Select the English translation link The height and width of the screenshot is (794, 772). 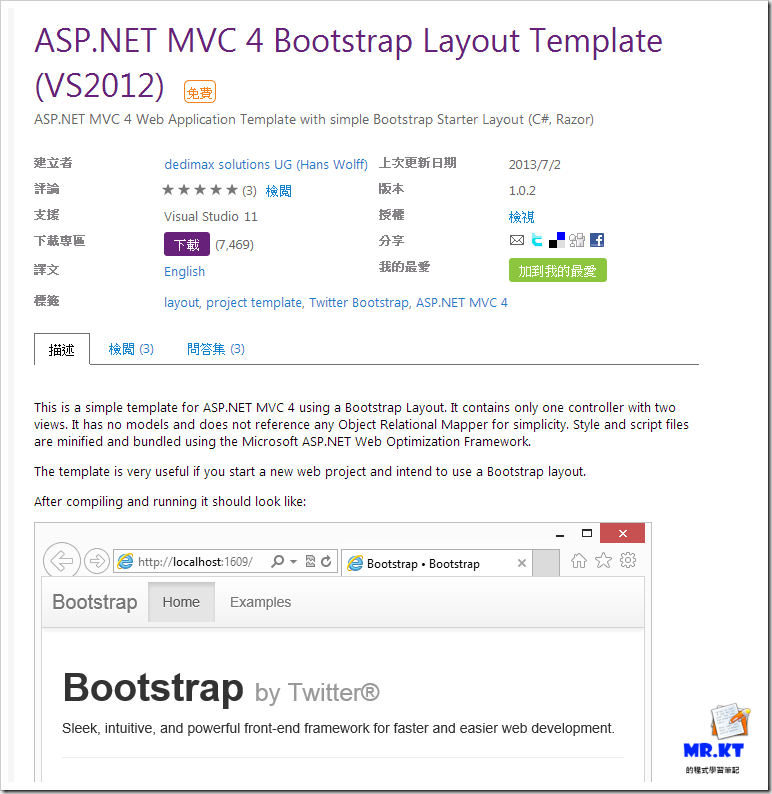coord(184,272)
